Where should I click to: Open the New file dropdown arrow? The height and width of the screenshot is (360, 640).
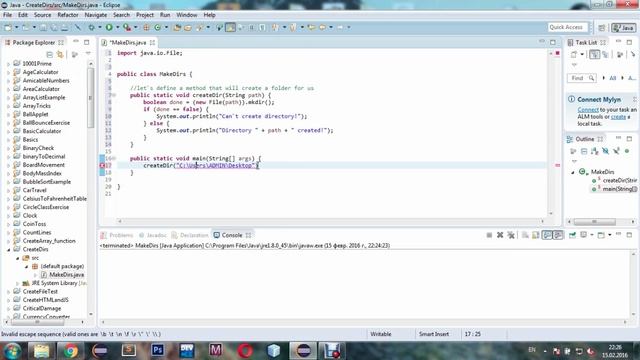pyautogui.click(x=16, y=27)
